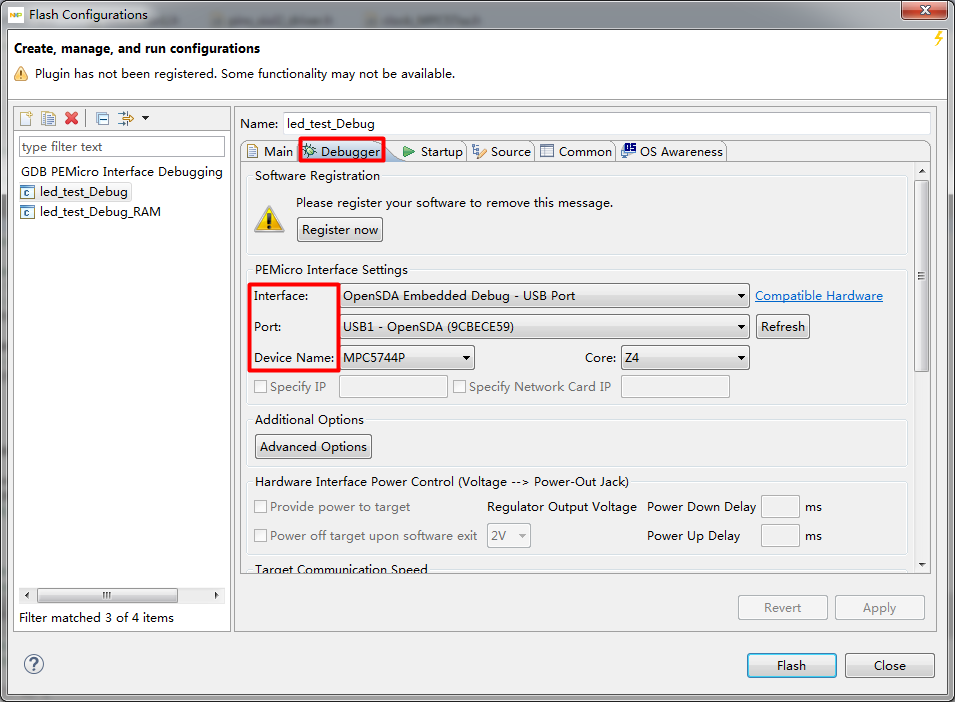Switch to the Common tab
The image size is (955, 702).
576,152
